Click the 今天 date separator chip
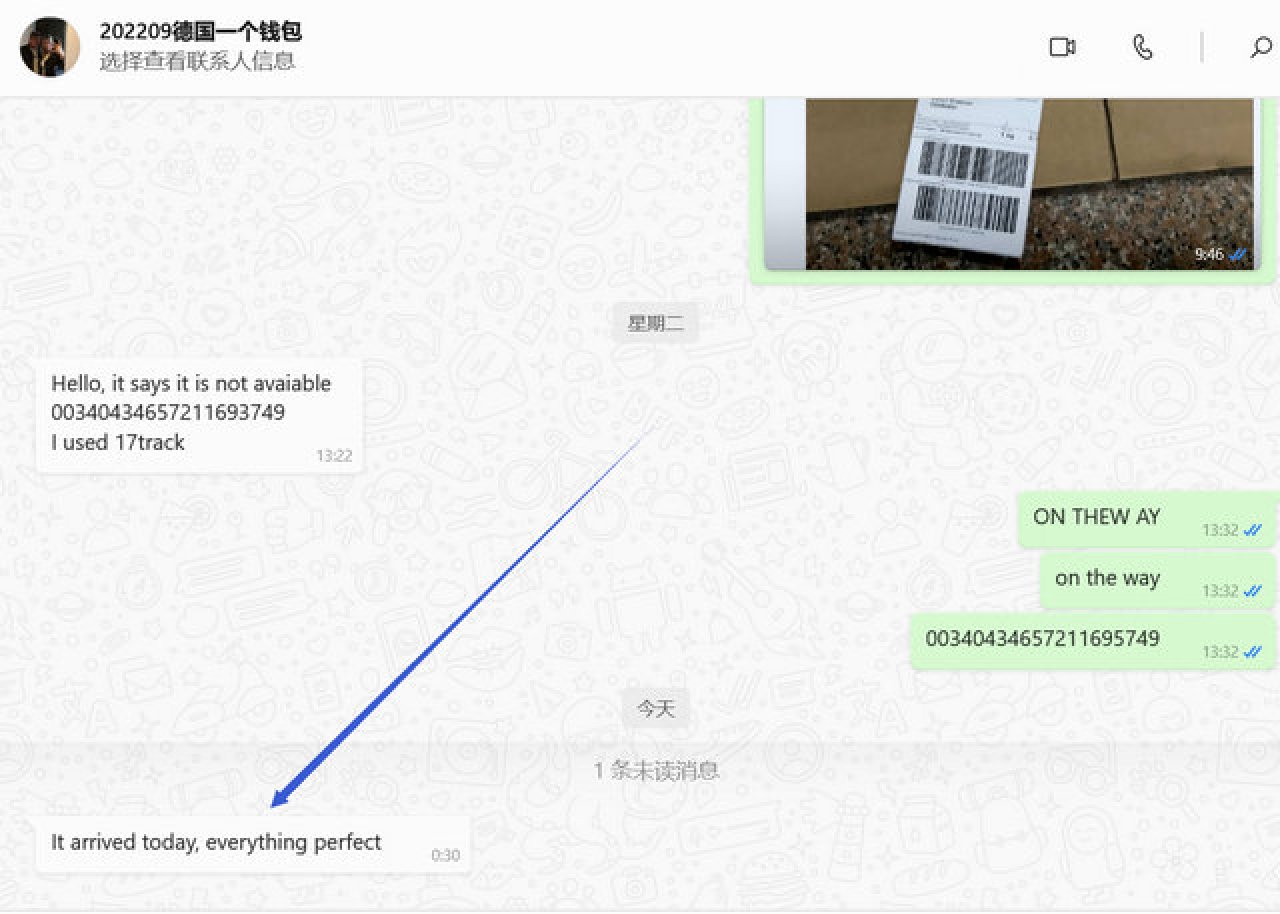The image size is (1280, 914). (x=656, y=709)
